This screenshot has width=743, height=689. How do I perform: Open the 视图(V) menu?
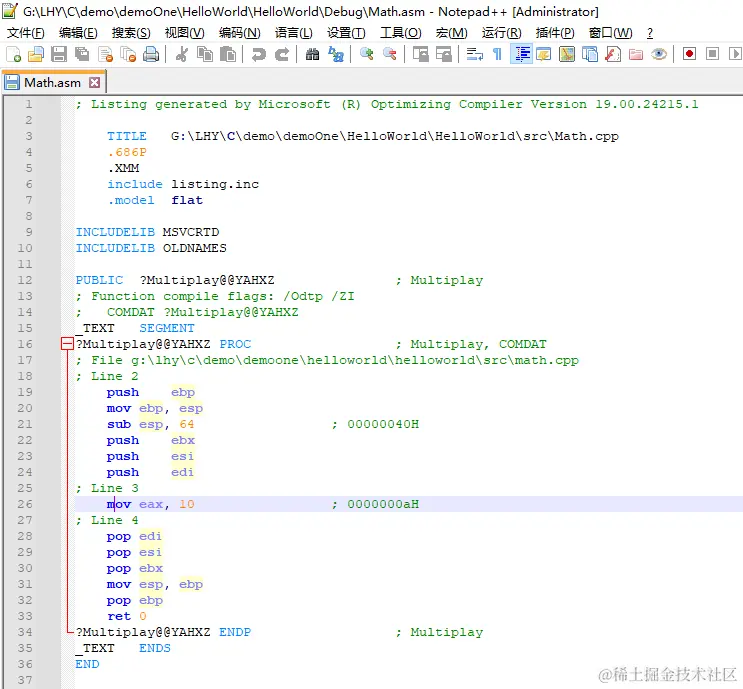184,33
